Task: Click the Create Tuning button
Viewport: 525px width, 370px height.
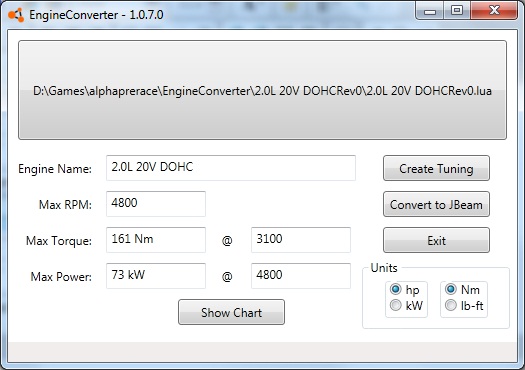Action: point(436,168)
